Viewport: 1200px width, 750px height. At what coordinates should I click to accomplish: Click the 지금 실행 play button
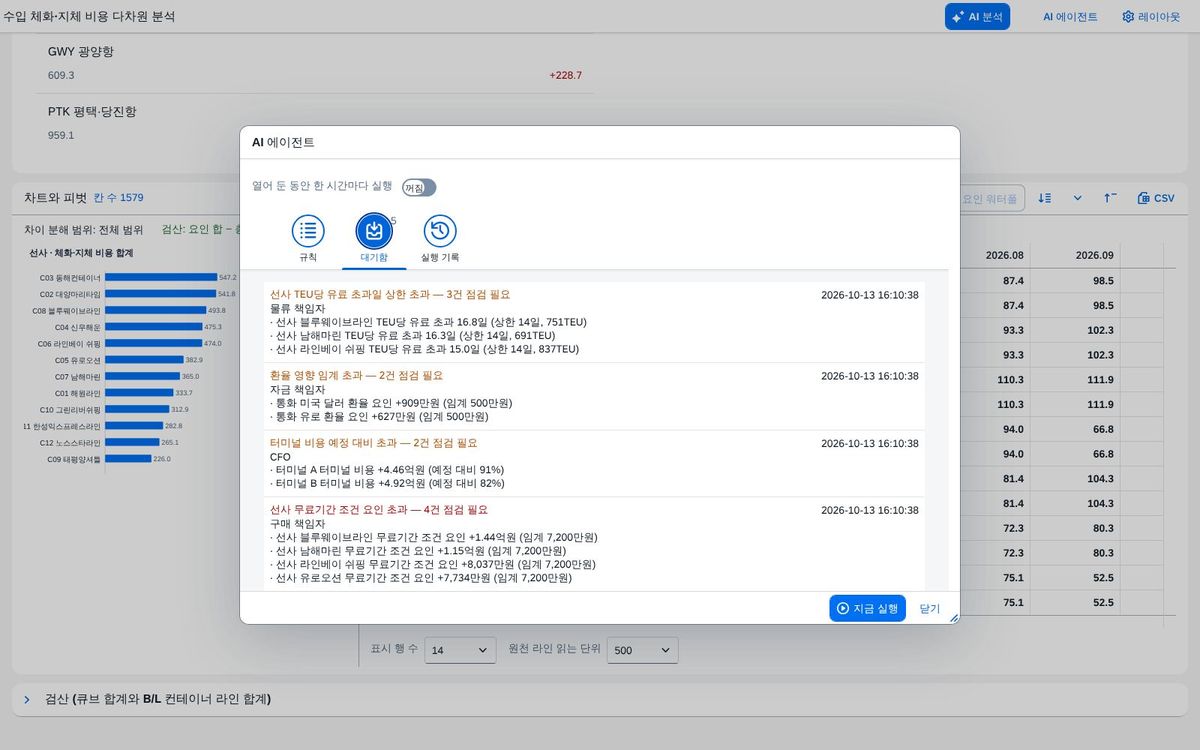pos(867,608)
